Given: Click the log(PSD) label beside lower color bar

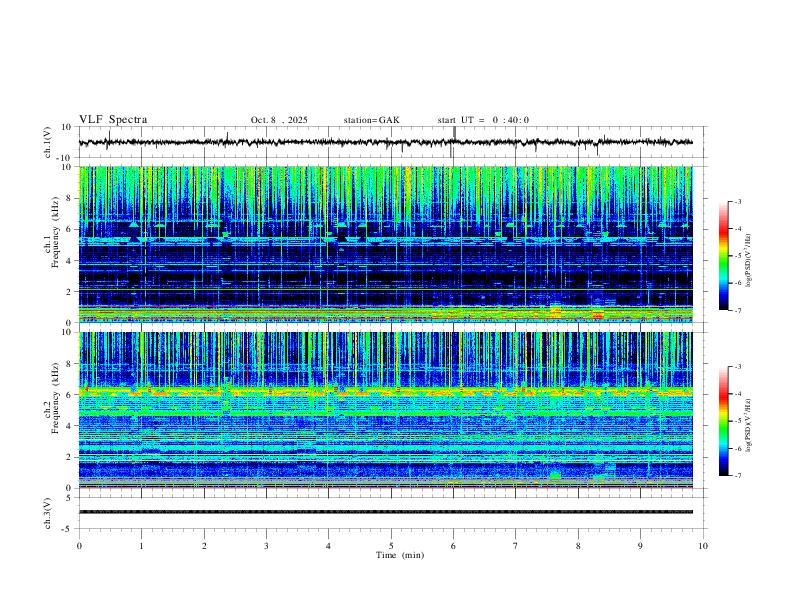Looking at the screenshot, I should coord(749,425).
